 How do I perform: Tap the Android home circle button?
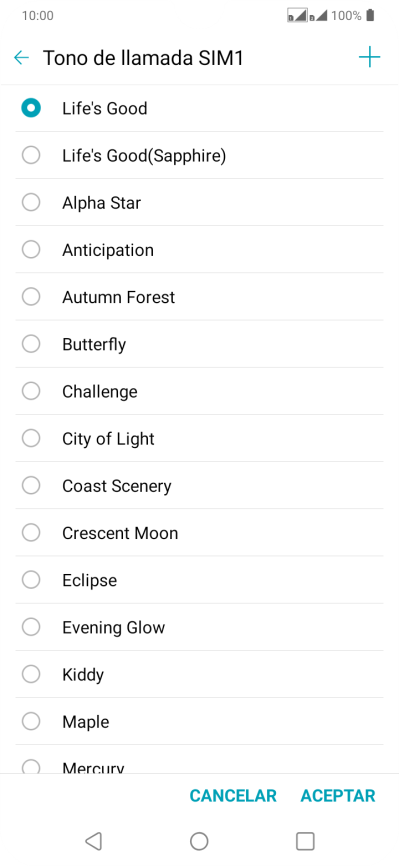pos(199,841)
